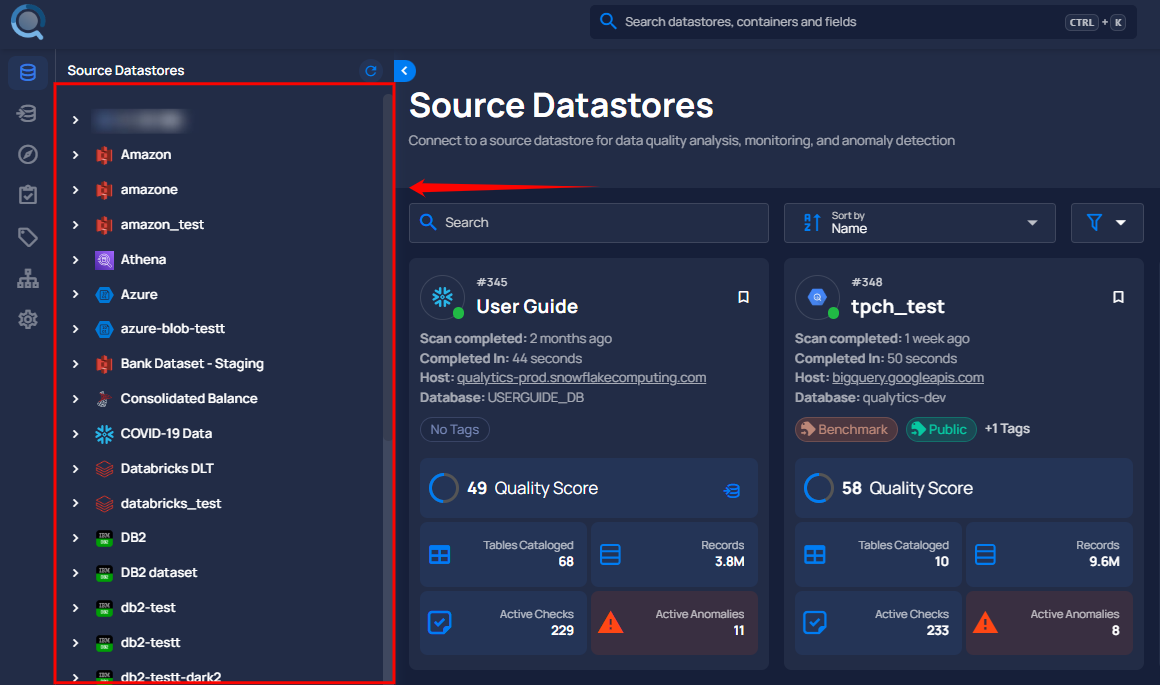Expand the Amazon datastore
Screen dimensions: 1160x685
(x=75, y=155)
